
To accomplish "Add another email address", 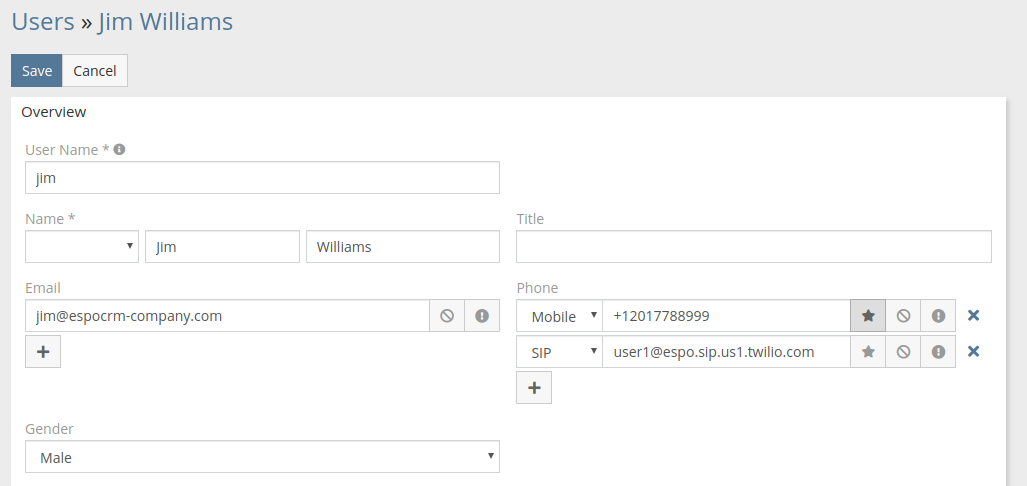I will coord(43,352).
